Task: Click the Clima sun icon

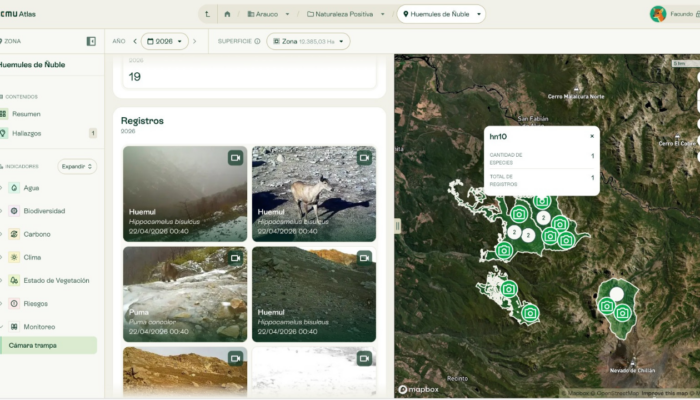Action: click(x=14, y=257)
